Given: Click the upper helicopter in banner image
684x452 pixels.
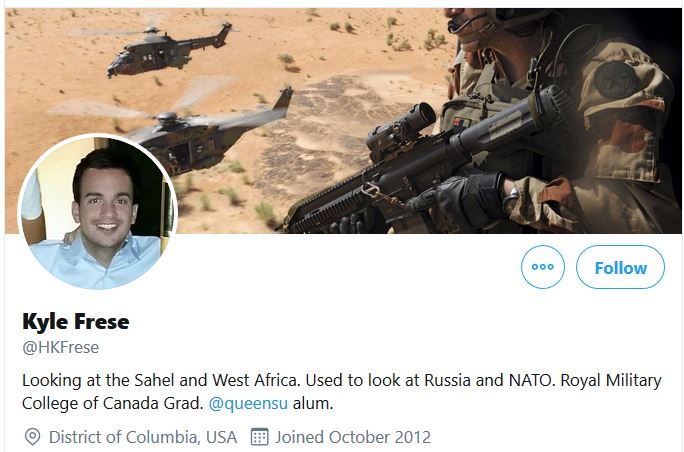Looking at the screenshot, I should (x=170, y=49).
